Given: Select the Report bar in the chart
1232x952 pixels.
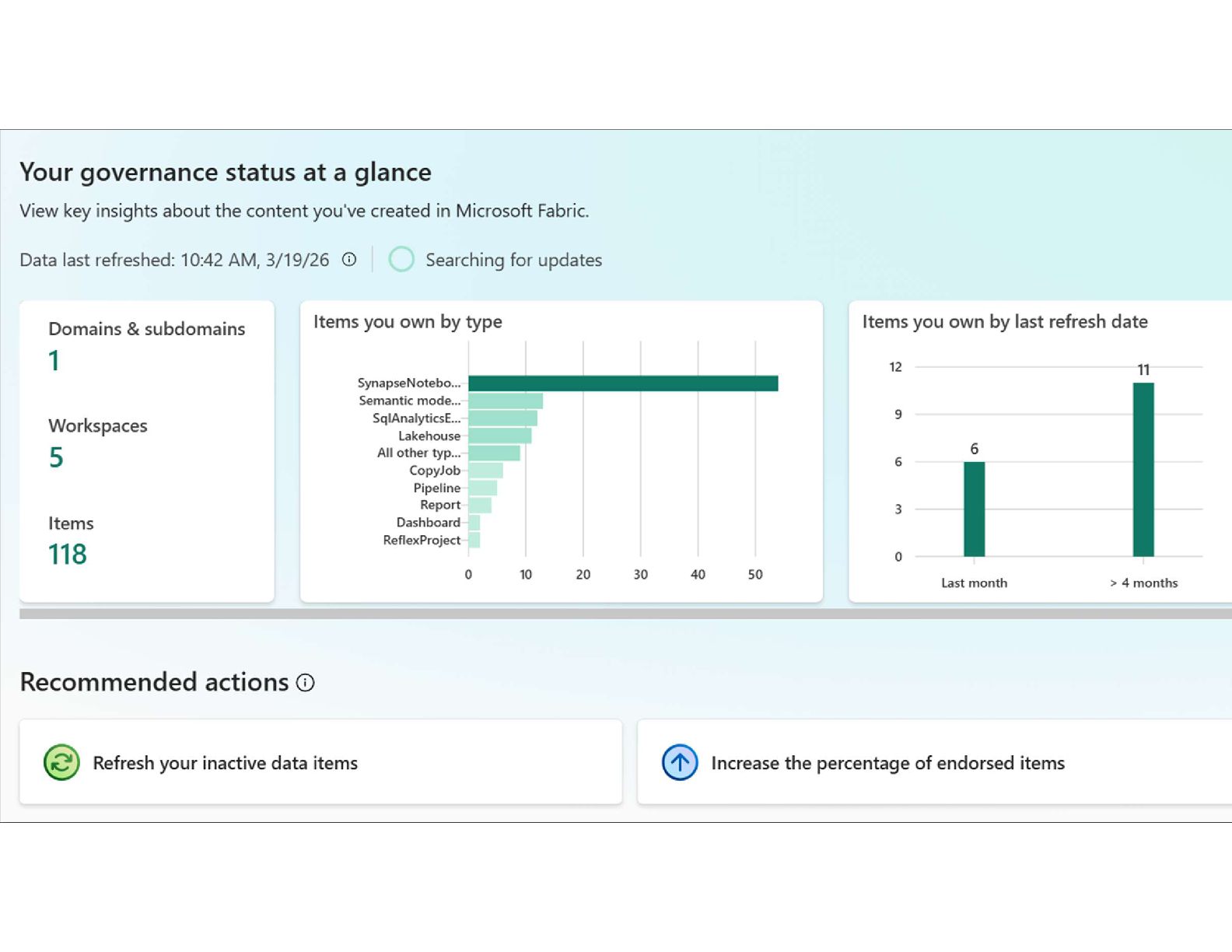Looking at the screenshot, I should coord(479,506).
